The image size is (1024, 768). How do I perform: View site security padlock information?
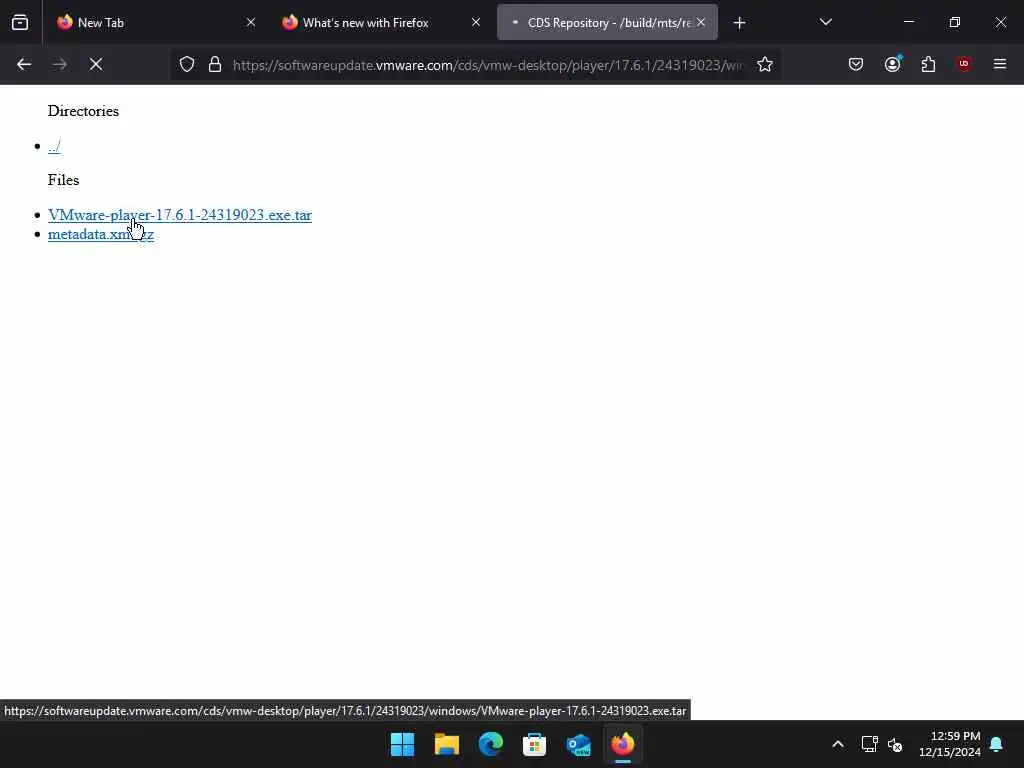(215, 64)
